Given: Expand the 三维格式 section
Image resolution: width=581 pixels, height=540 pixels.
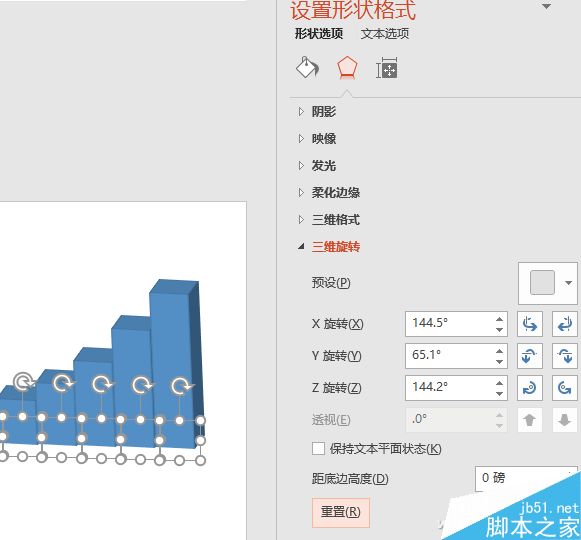Looking at the screenshot, I should click(x=301, y=220).
